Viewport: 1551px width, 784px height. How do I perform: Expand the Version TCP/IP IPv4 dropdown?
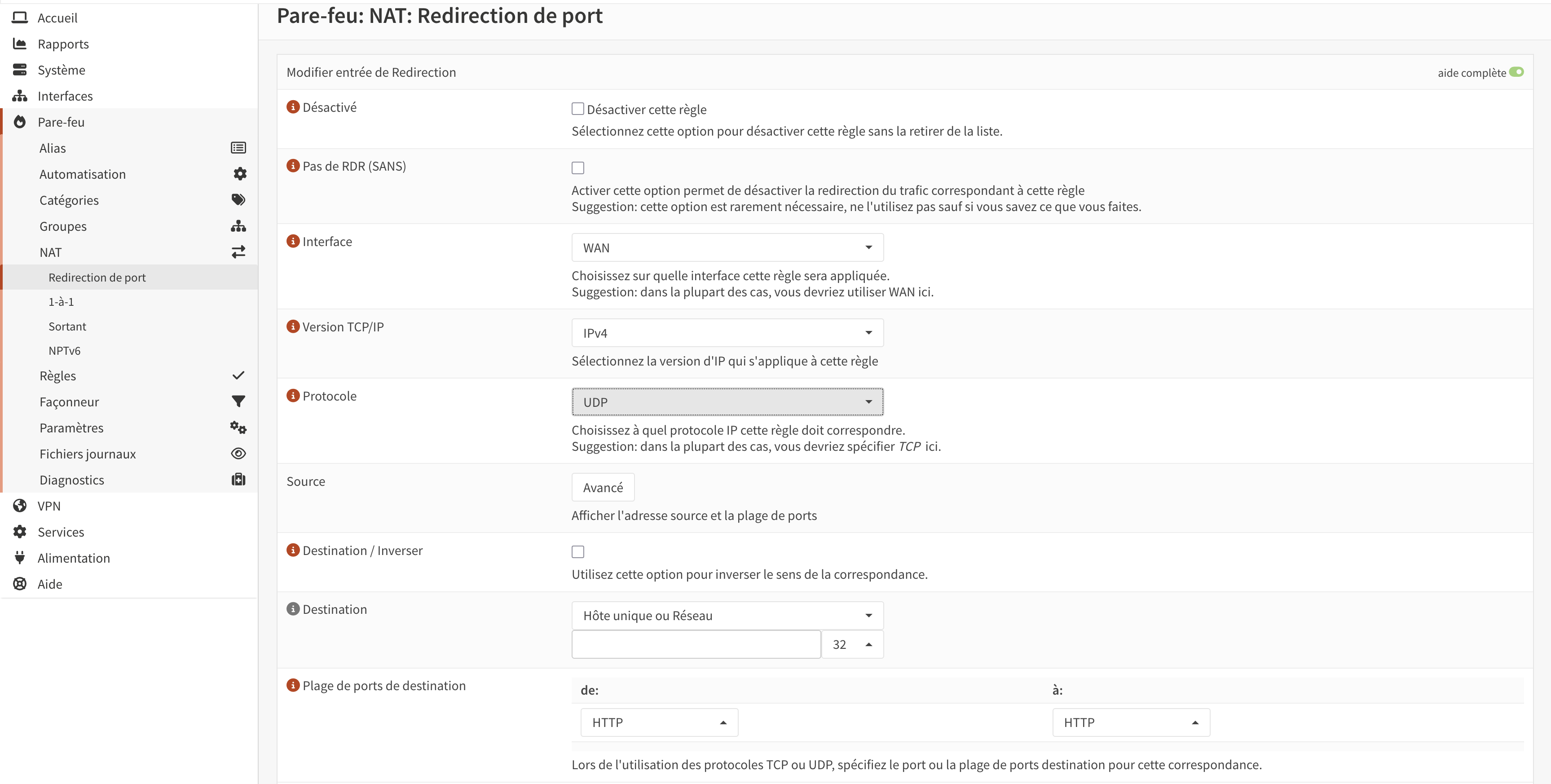727,333
